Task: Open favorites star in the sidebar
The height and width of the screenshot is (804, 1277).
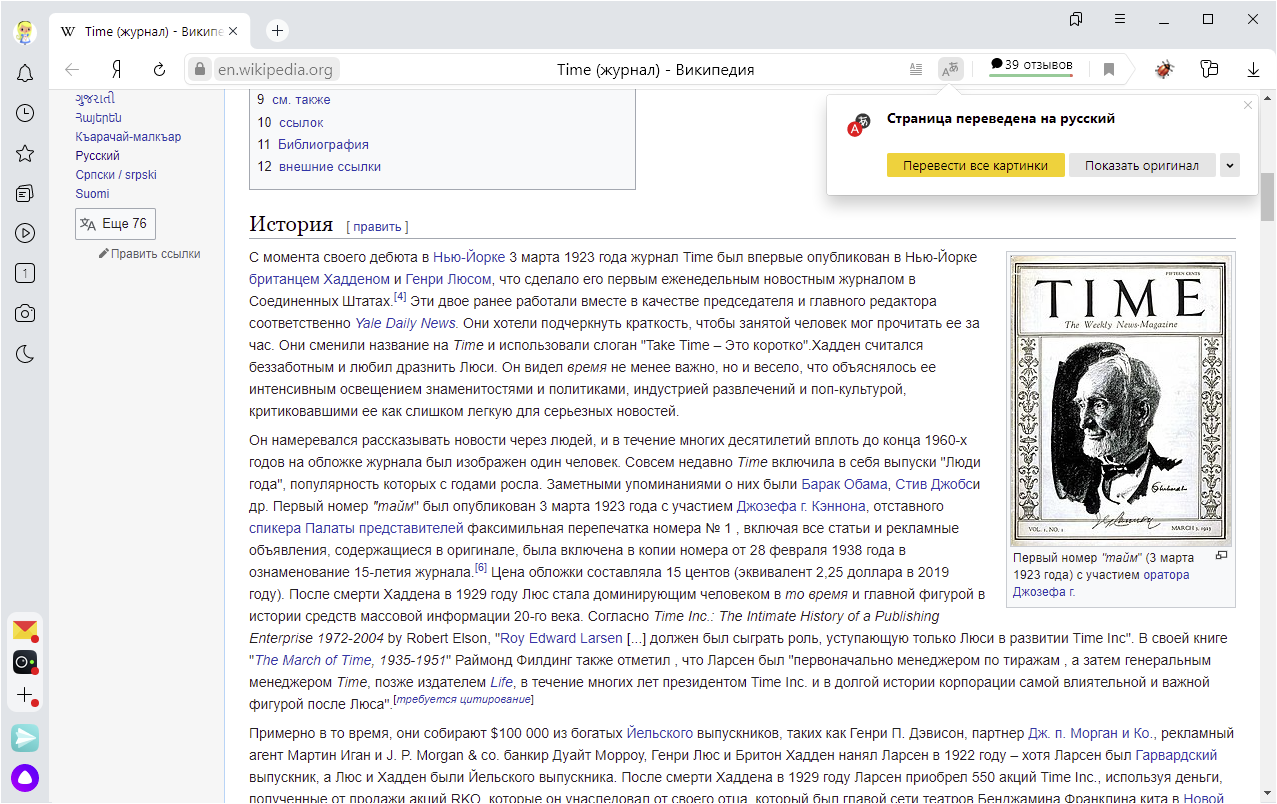Action: [25, 153]
